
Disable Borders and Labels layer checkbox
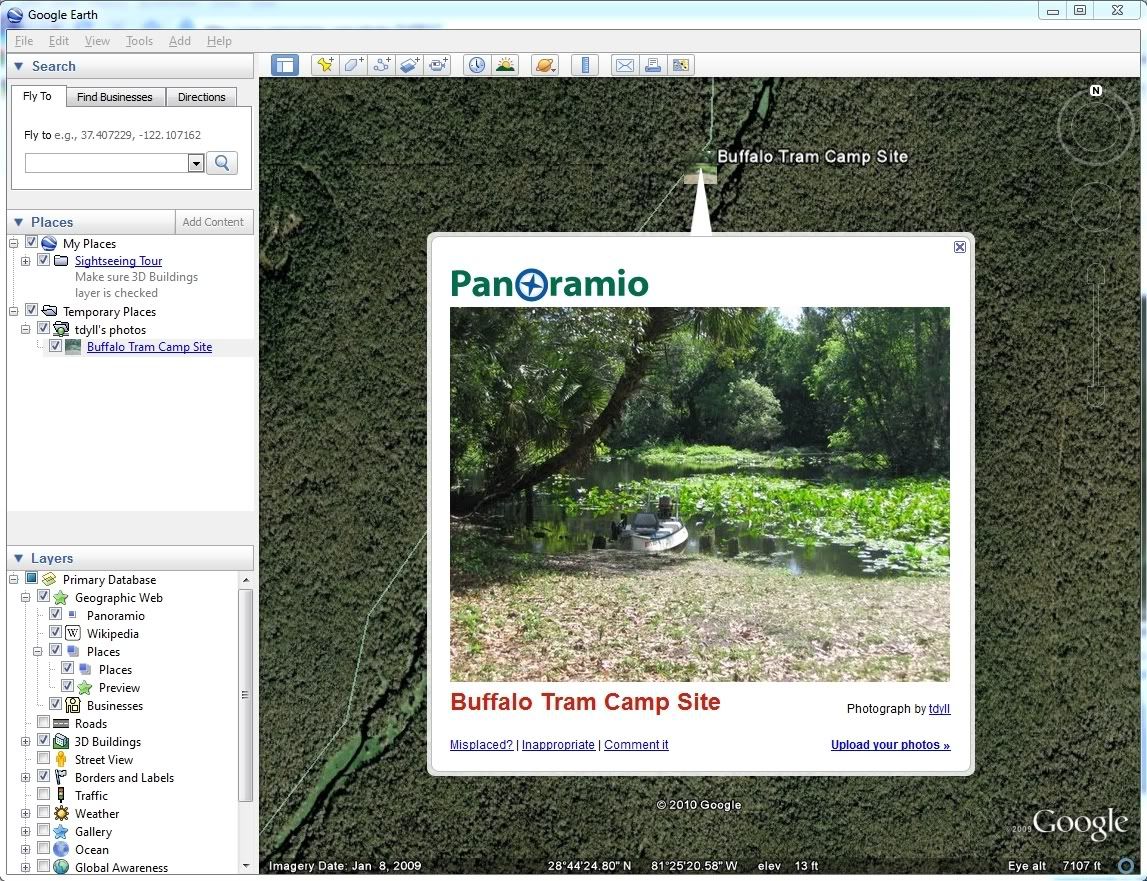pyautogui.click(x=43, y=776)
